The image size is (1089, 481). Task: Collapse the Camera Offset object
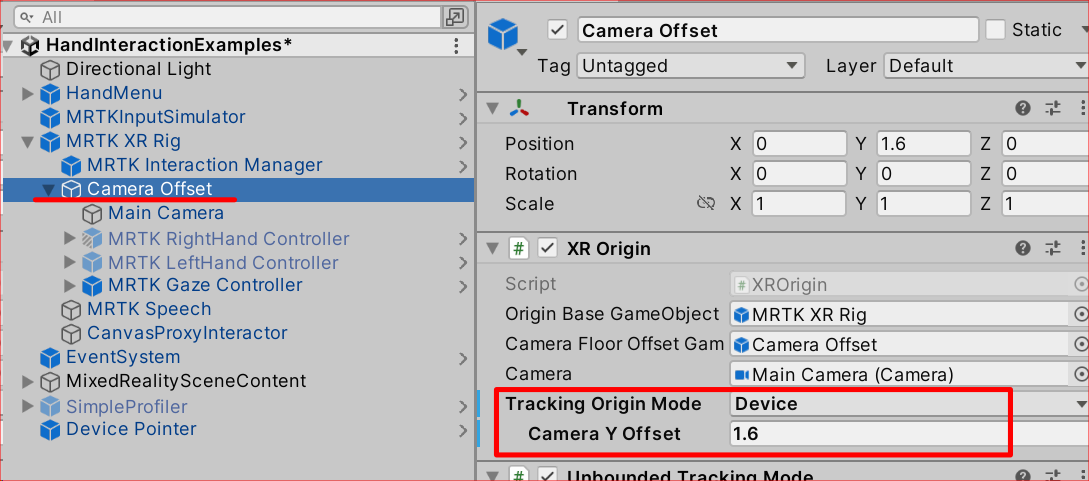(49, 189)
